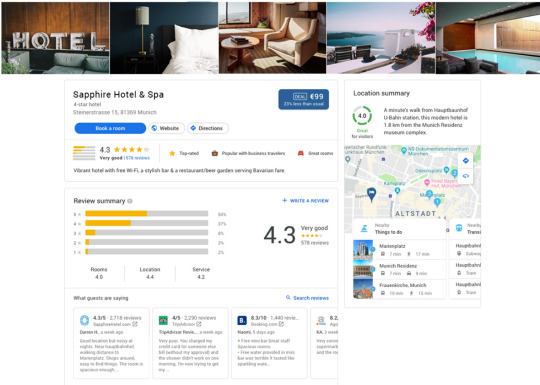This screenshot has width=540, height=385.
Task: Click the plus icon beside Write a Review
Action: coord(284,200)
